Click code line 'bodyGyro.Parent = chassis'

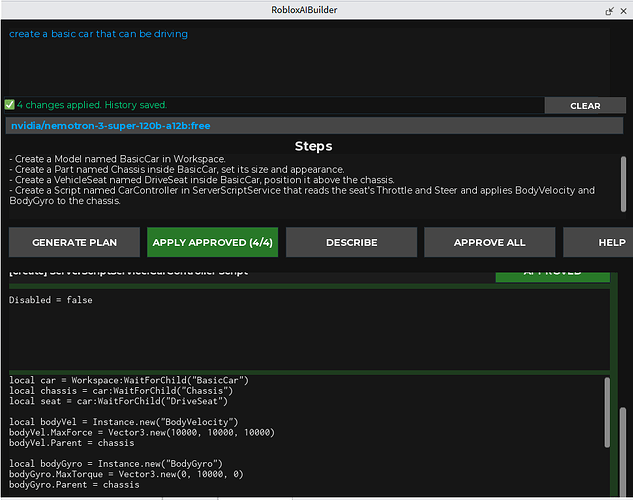coord(74,485)
